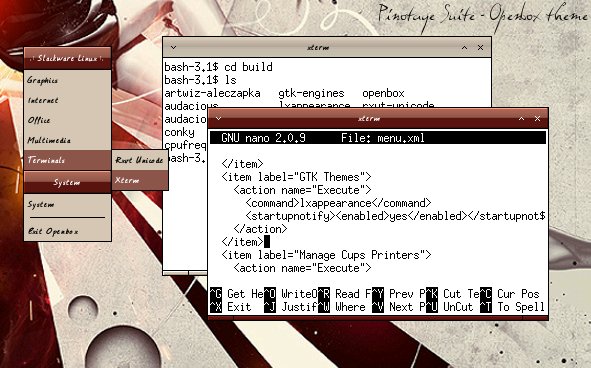The image size is (591, 368).
Task: Open window menu arrow on nano xterm
Action: pos(218,118)
